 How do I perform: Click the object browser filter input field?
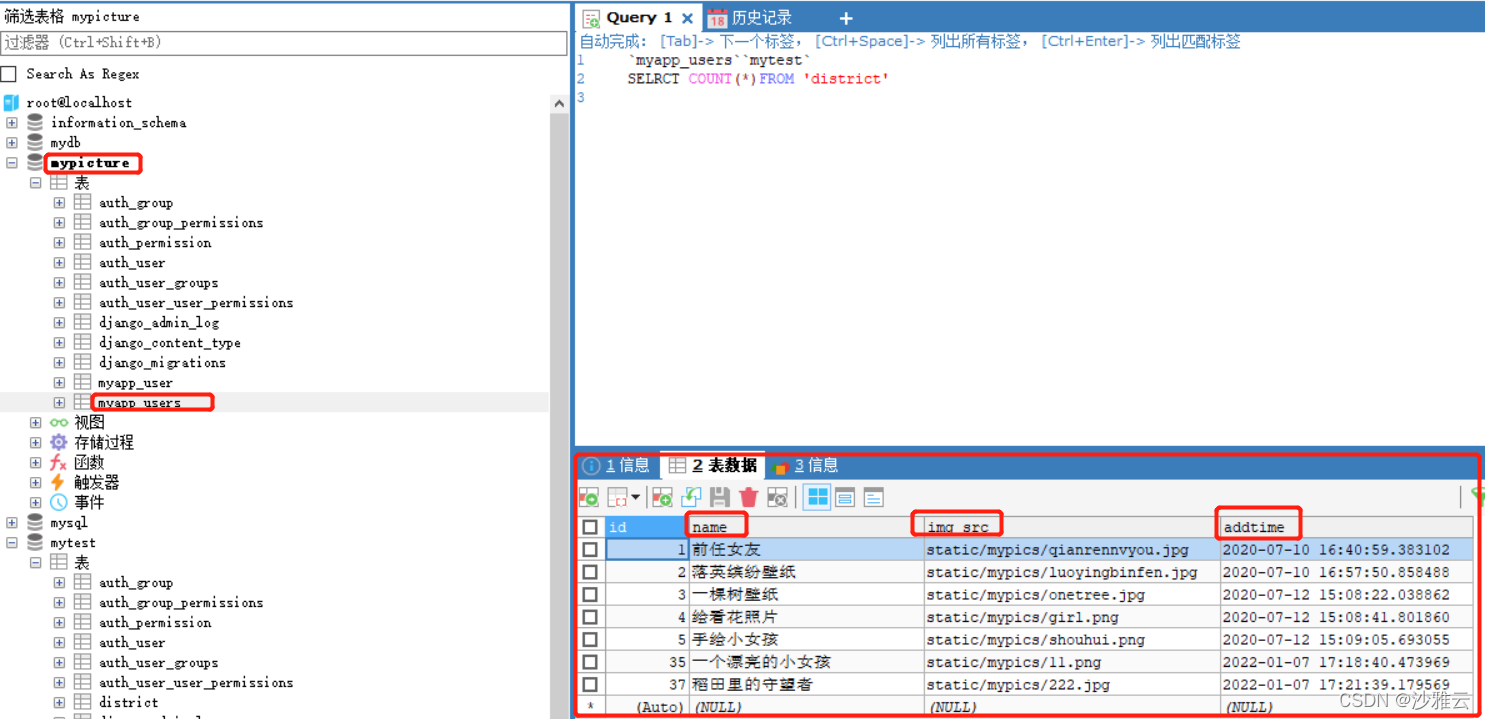[x=284, y=43]
